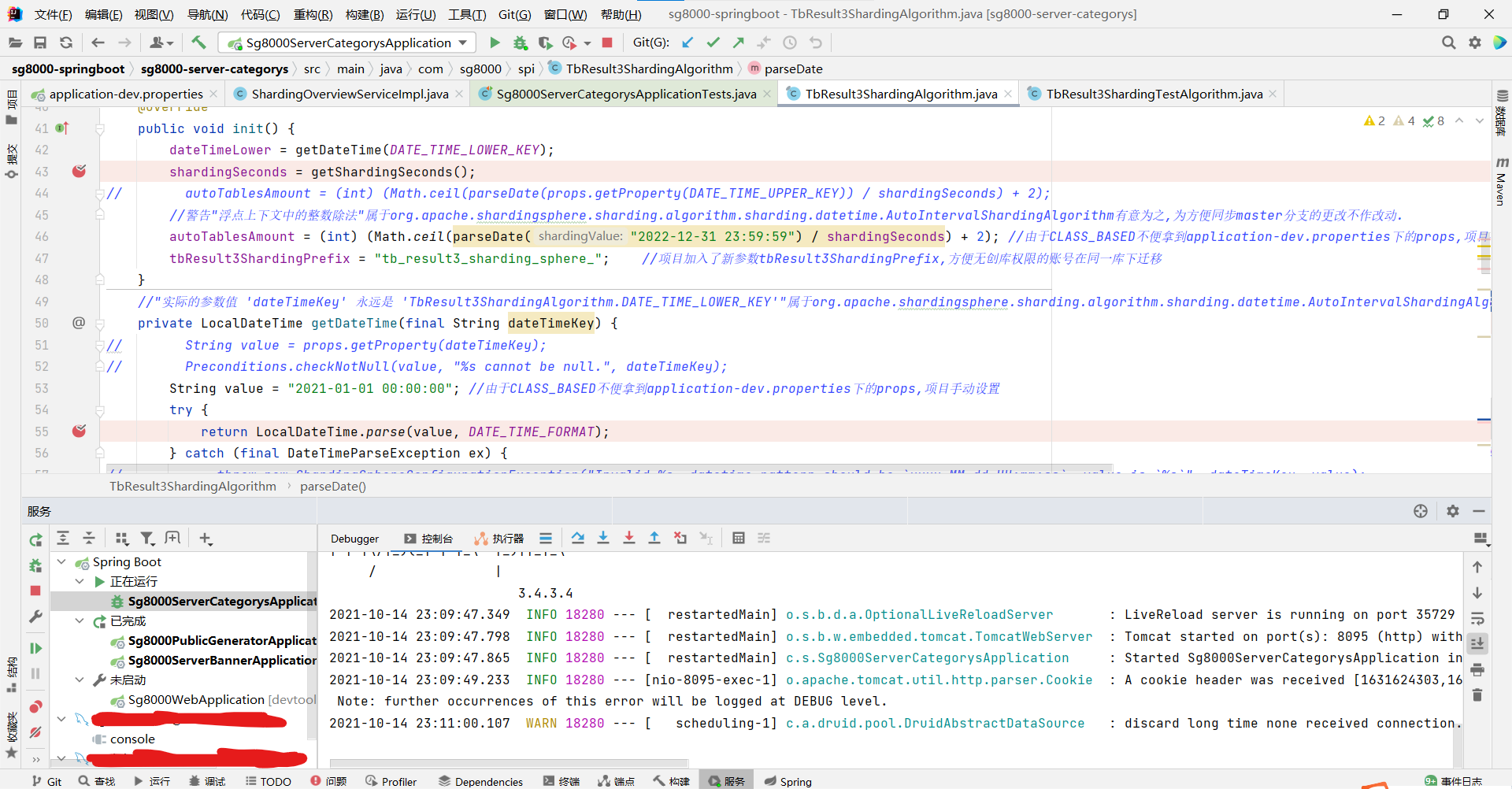Click the parseDate breadcrumb link
1512x789 pixels.
793,69
